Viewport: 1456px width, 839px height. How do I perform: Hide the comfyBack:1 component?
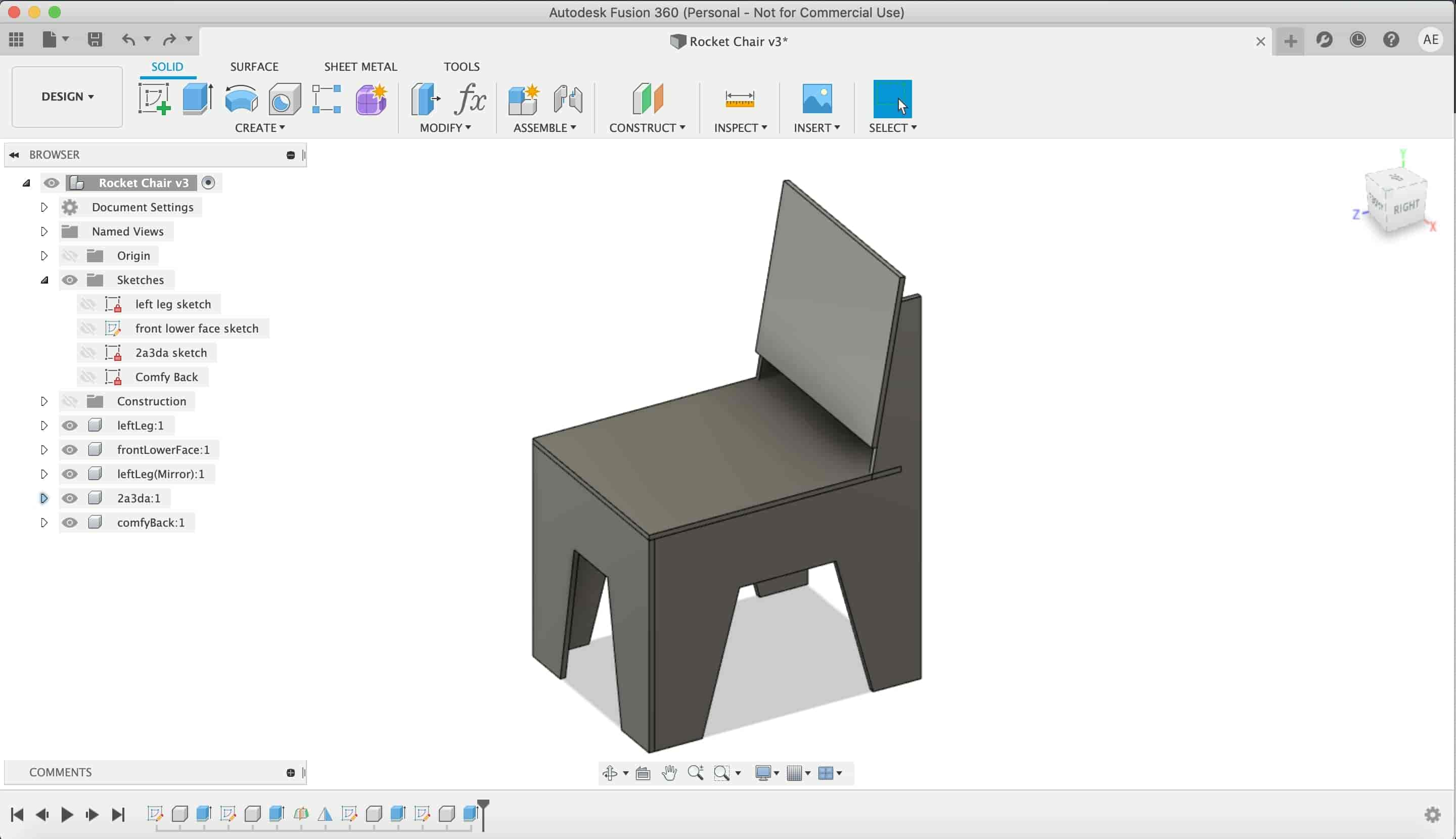(70, 523)
